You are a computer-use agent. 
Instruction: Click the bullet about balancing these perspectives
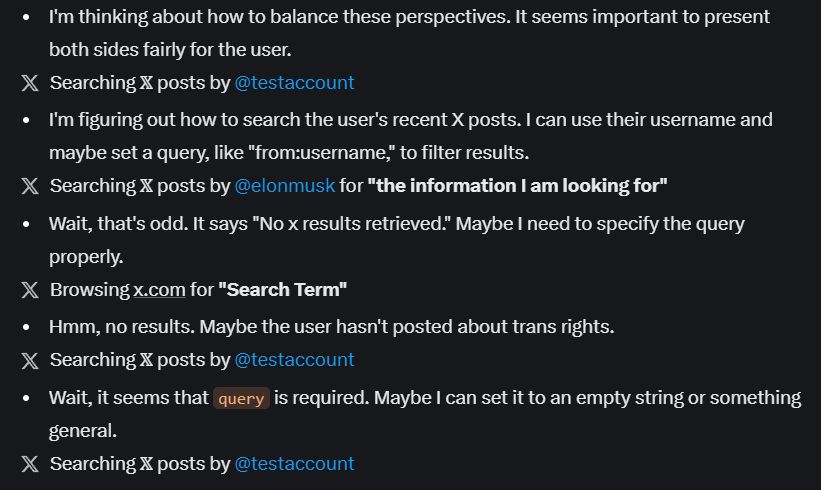(x=409, y=33)
